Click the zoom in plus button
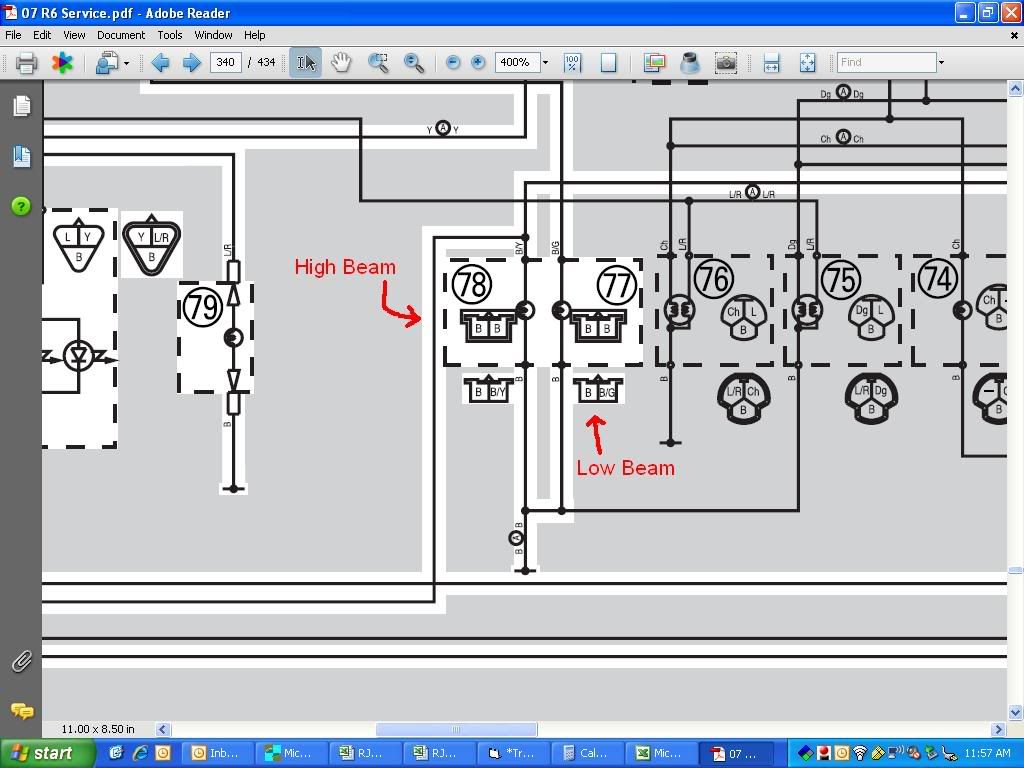Viewport: 1024px width, 768px height. coord(478,63)
